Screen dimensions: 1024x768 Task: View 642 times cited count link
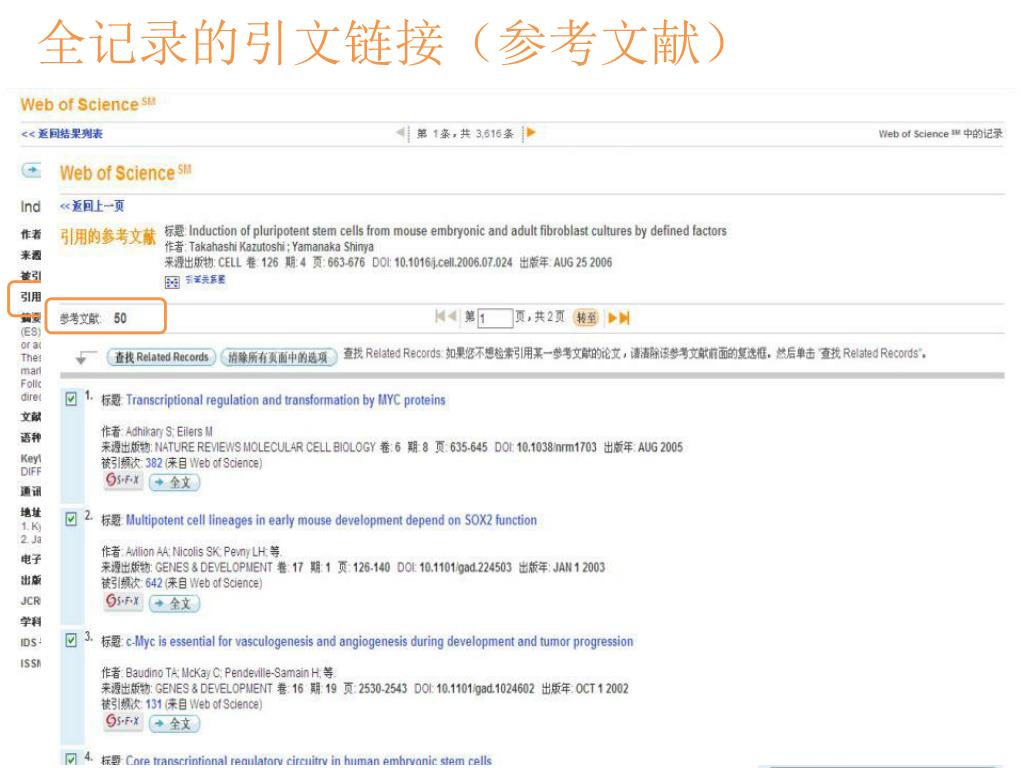tap(154, 583)
